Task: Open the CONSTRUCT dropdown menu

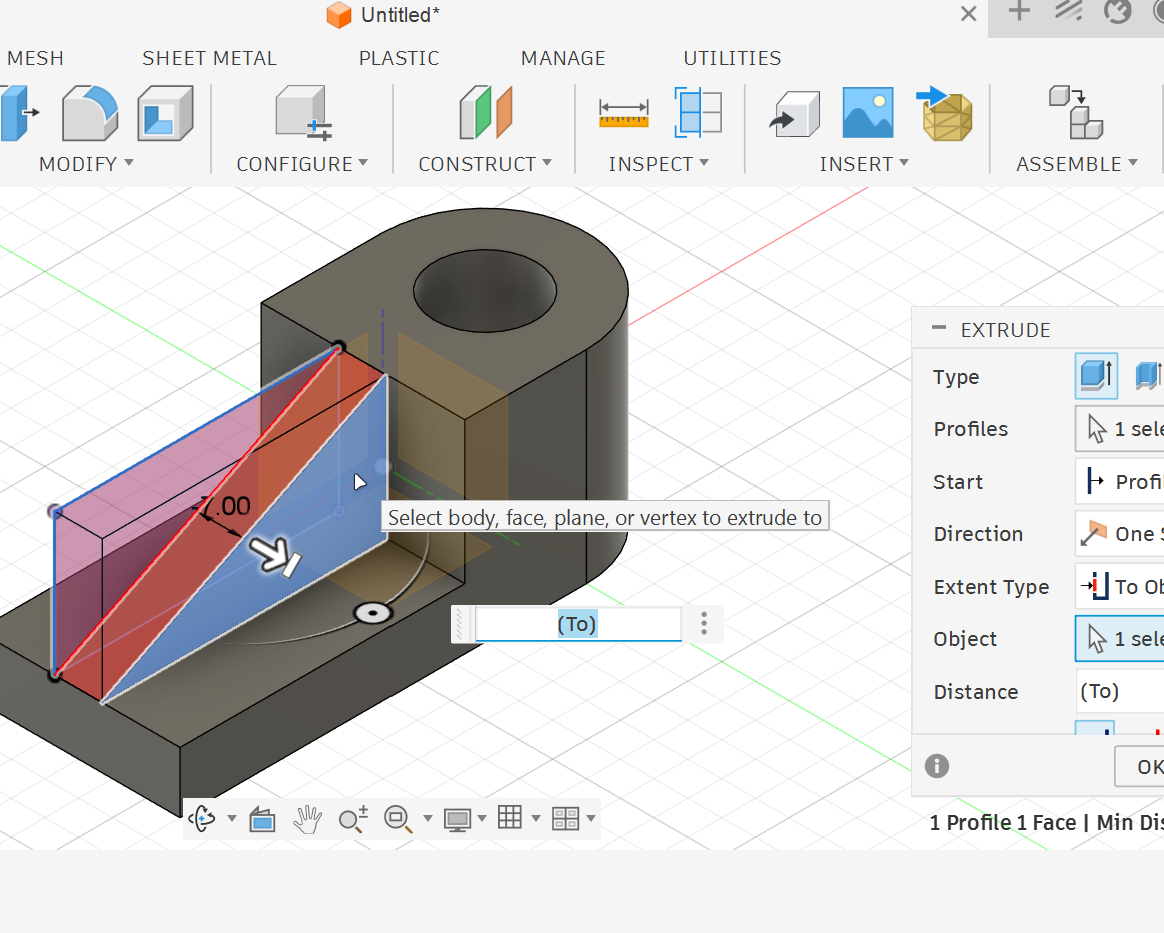Action: (x=485, y=164)
